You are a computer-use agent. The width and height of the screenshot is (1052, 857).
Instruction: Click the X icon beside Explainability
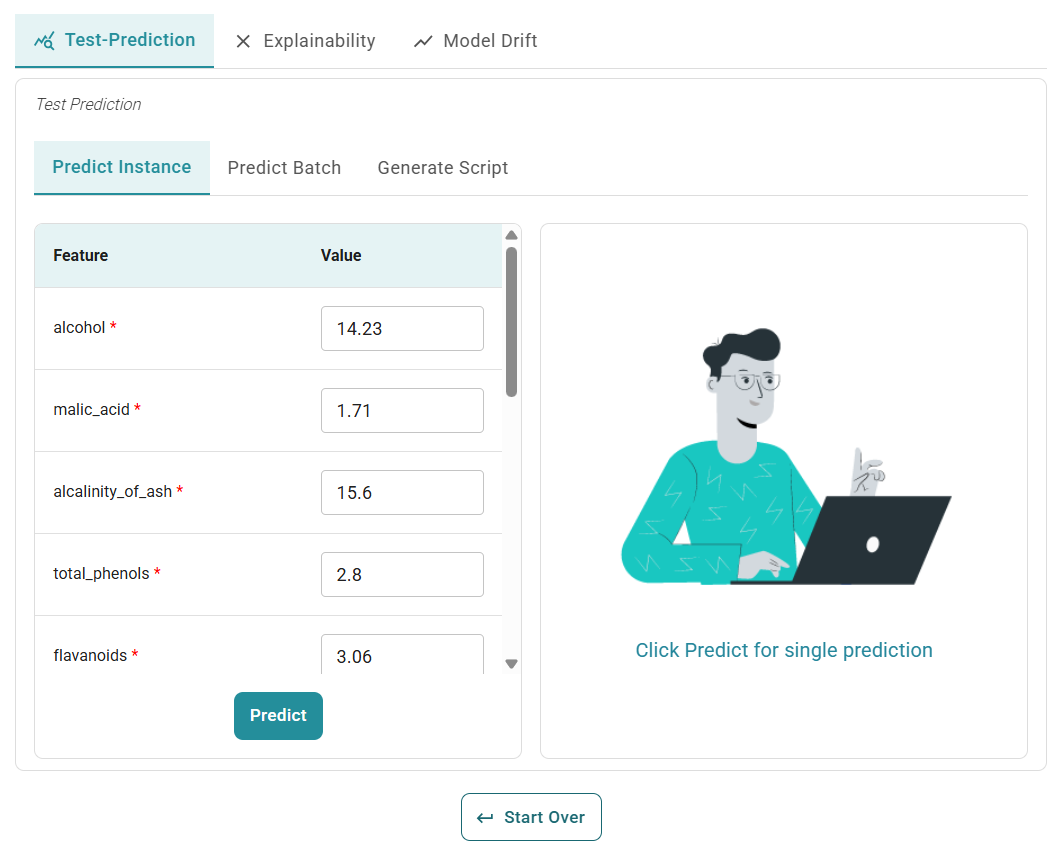click(243, 41)
